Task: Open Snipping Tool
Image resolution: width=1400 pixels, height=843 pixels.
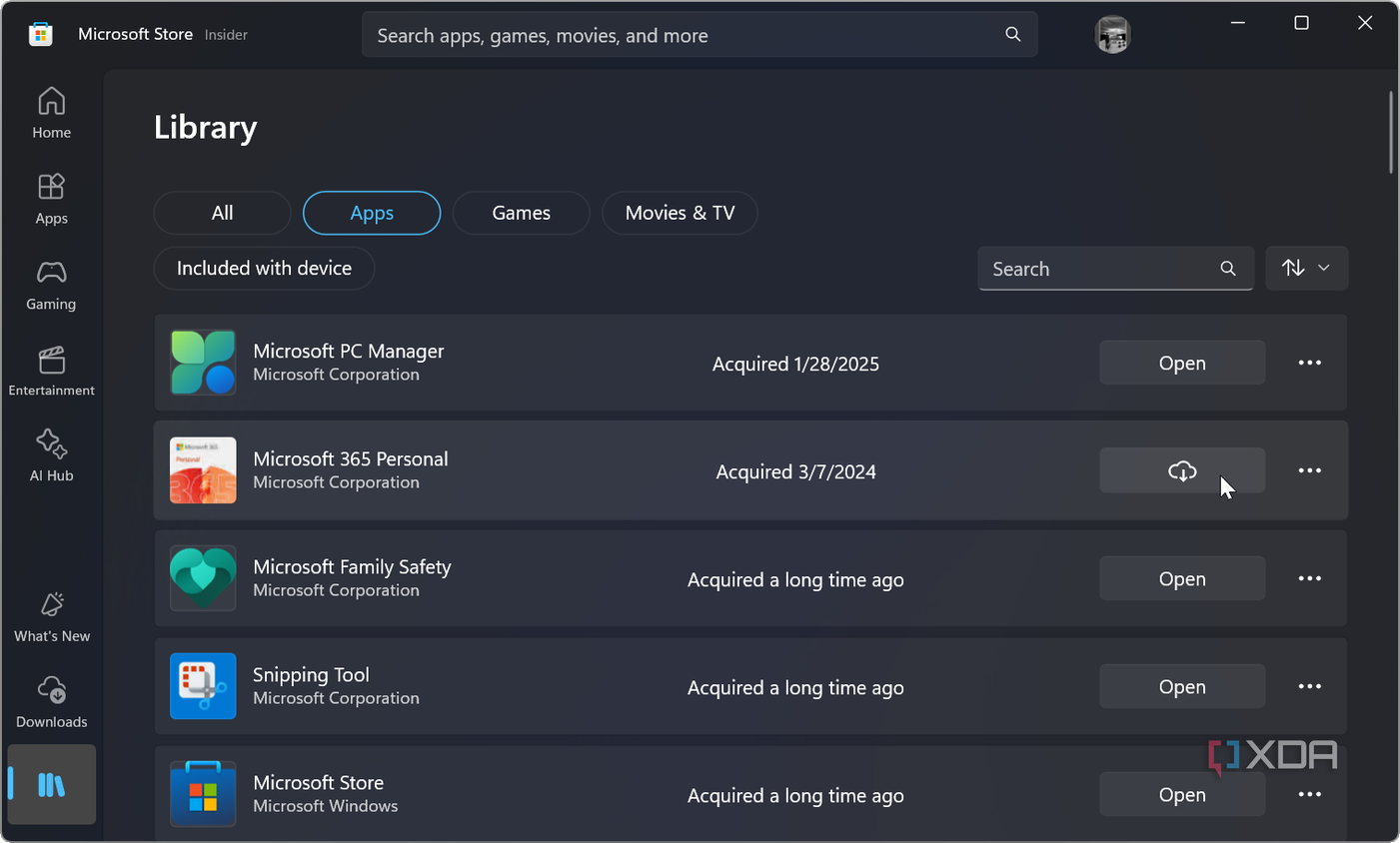Action: [1182, 686]
